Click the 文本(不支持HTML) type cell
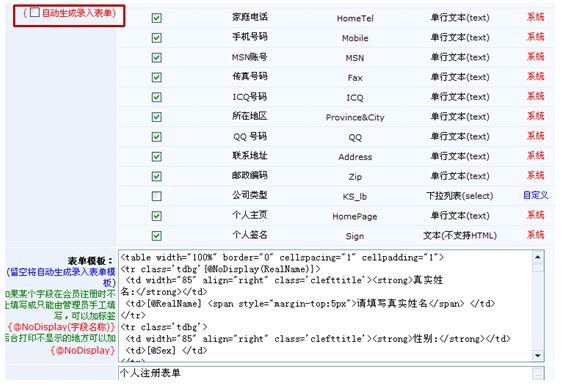563x392 pixels. pyautogui.click(x=460, y=235)
